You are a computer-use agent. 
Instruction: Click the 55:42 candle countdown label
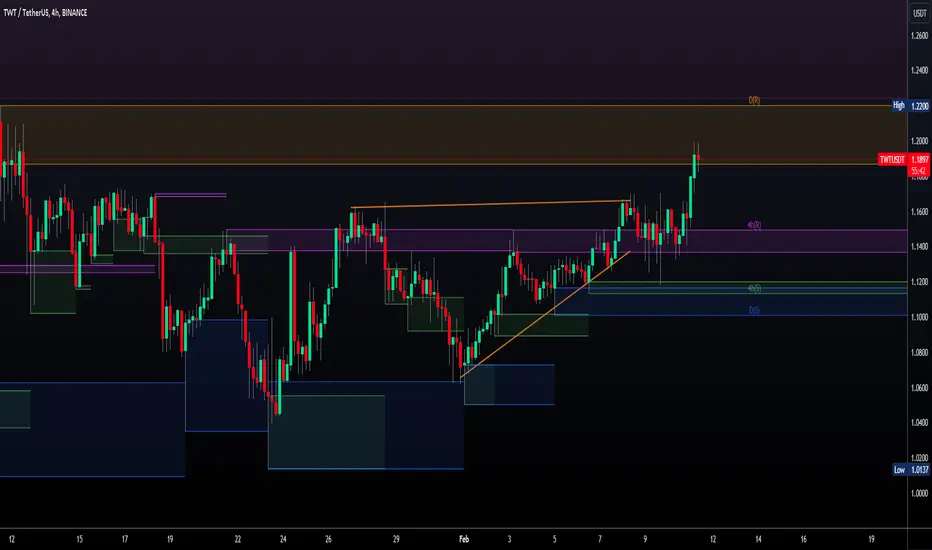(x=918, y=171)
